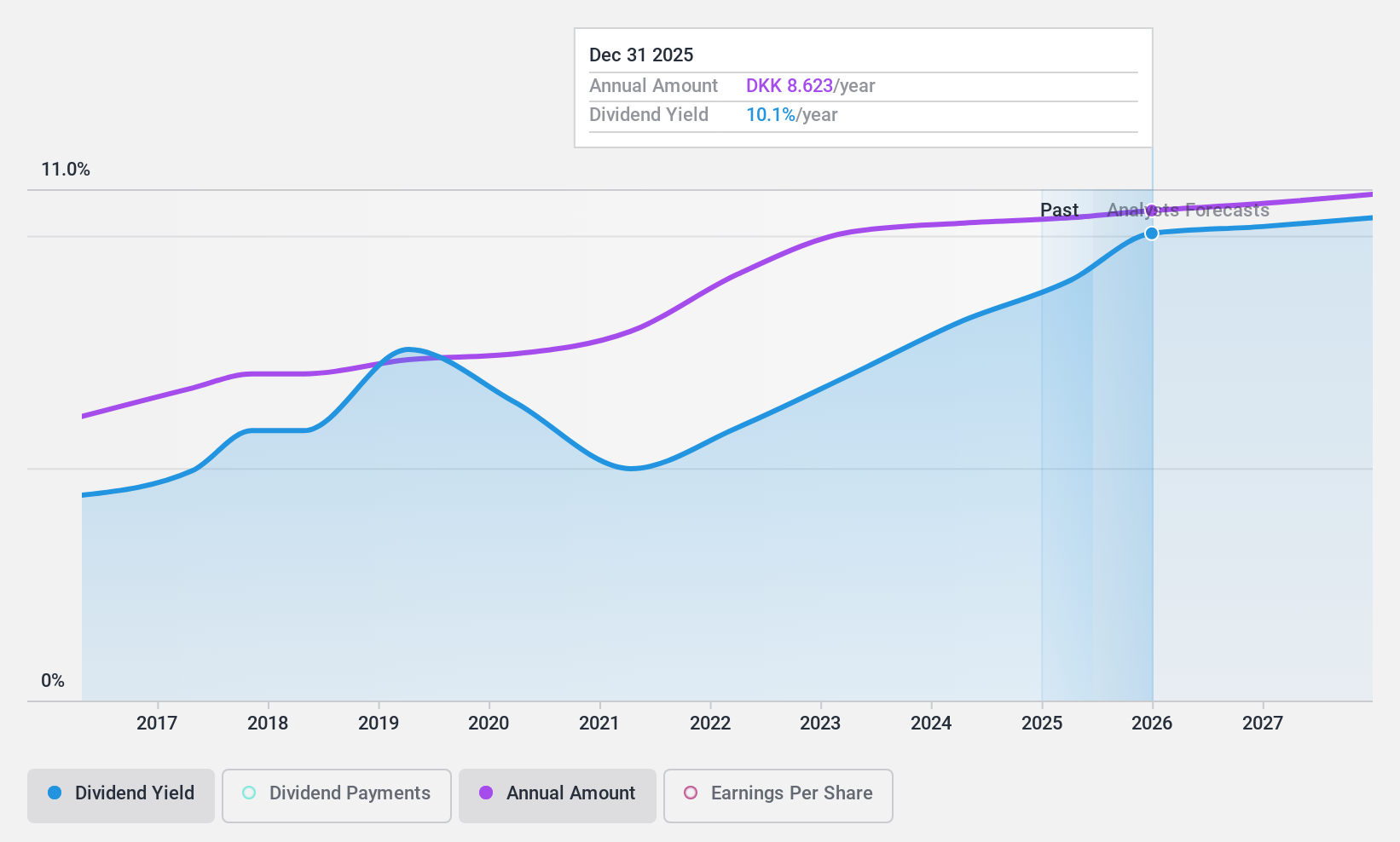The height and width of the screenshot is (842, 1400).
Task: Click the 2024 x-axis label
Action: point(931,724)
